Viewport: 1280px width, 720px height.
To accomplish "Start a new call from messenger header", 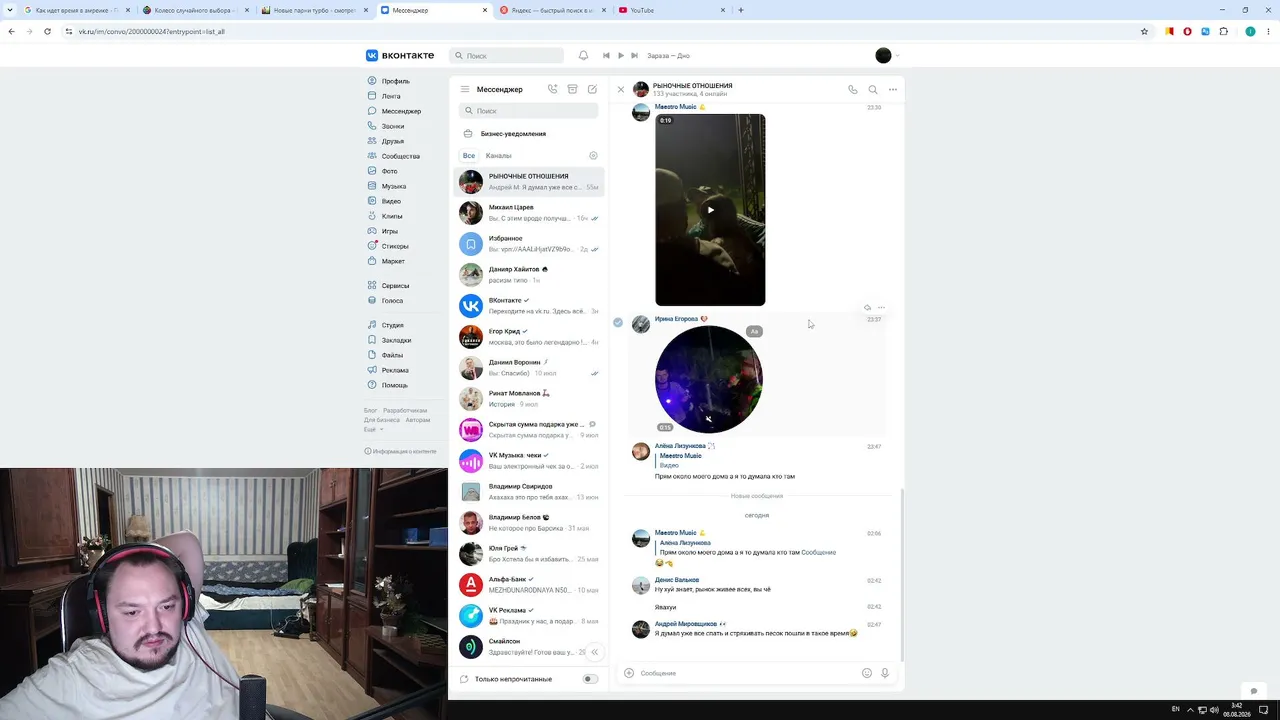I will [x=552, y=89].
